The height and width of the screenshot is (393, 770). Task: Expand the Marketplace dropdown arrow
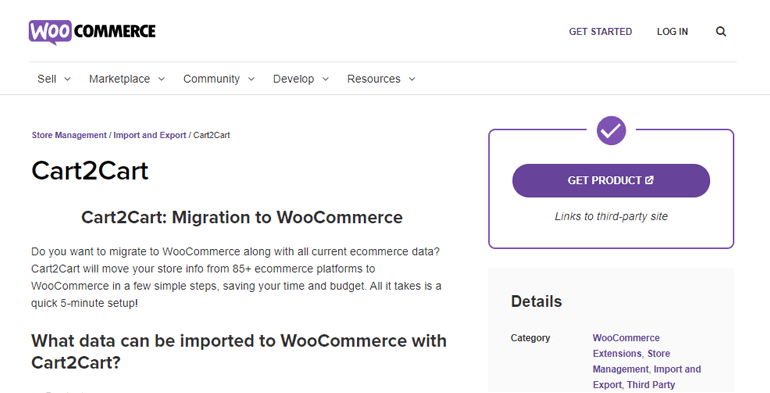(161, 79)
